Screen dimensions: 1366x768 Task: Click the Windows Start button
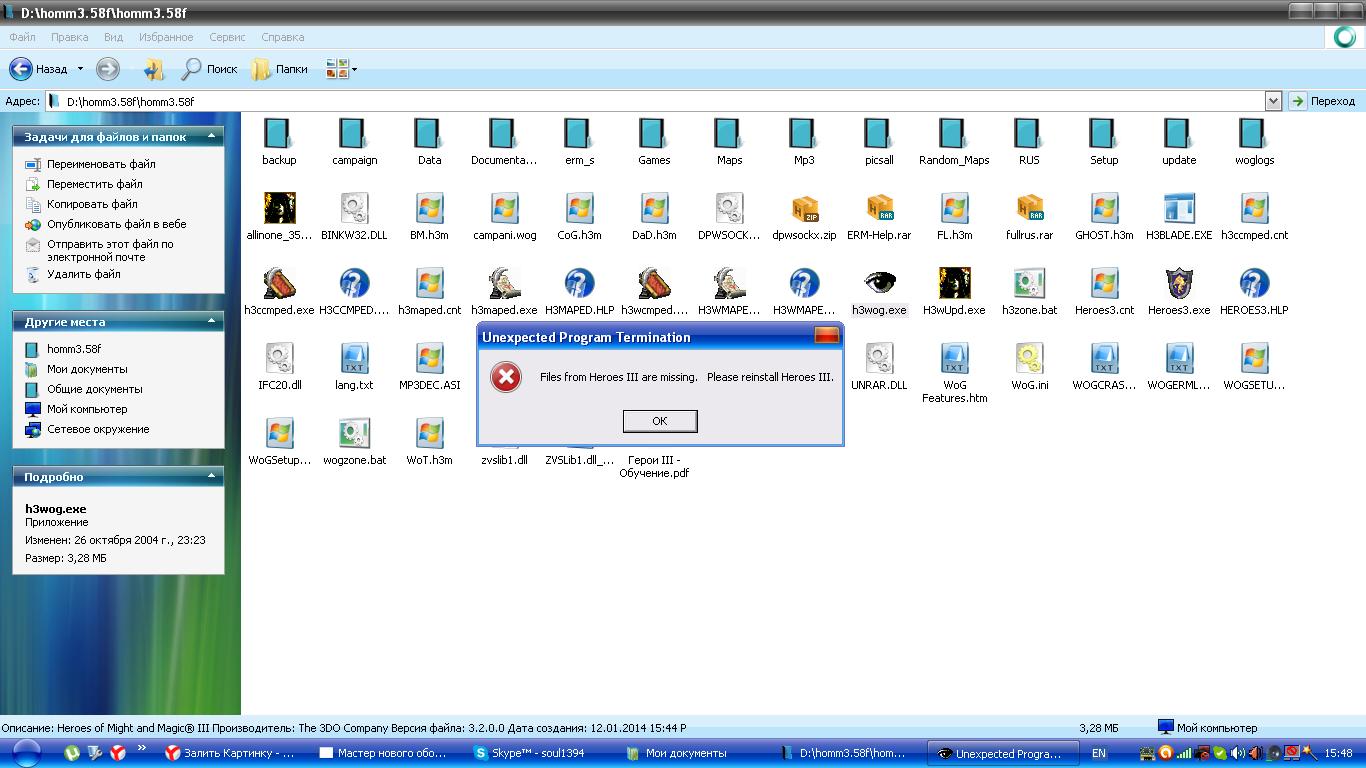click(x=27, y=753)
